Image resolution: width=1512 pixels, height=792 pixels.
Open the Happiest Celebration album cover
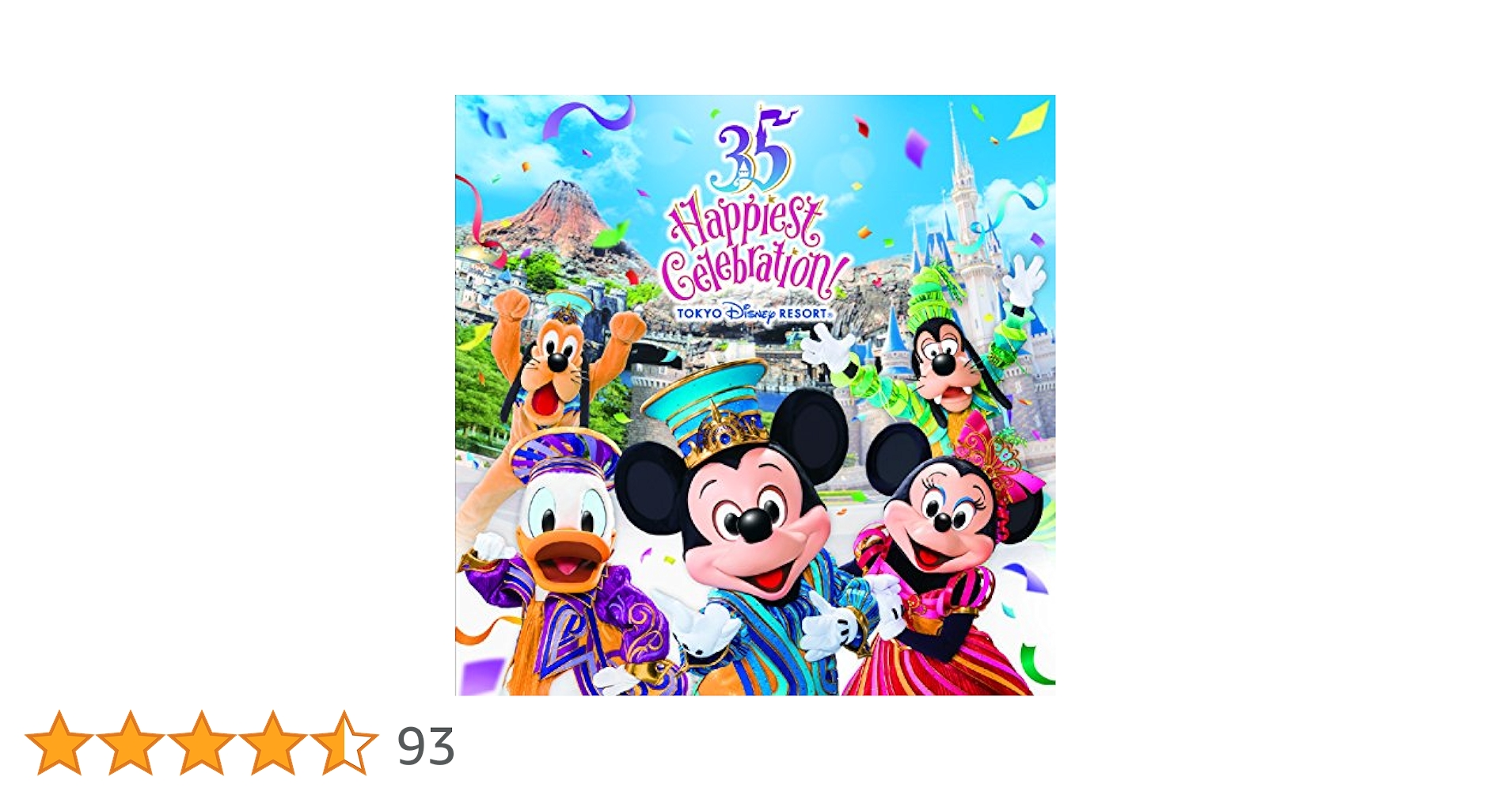[x=755, y=395]
